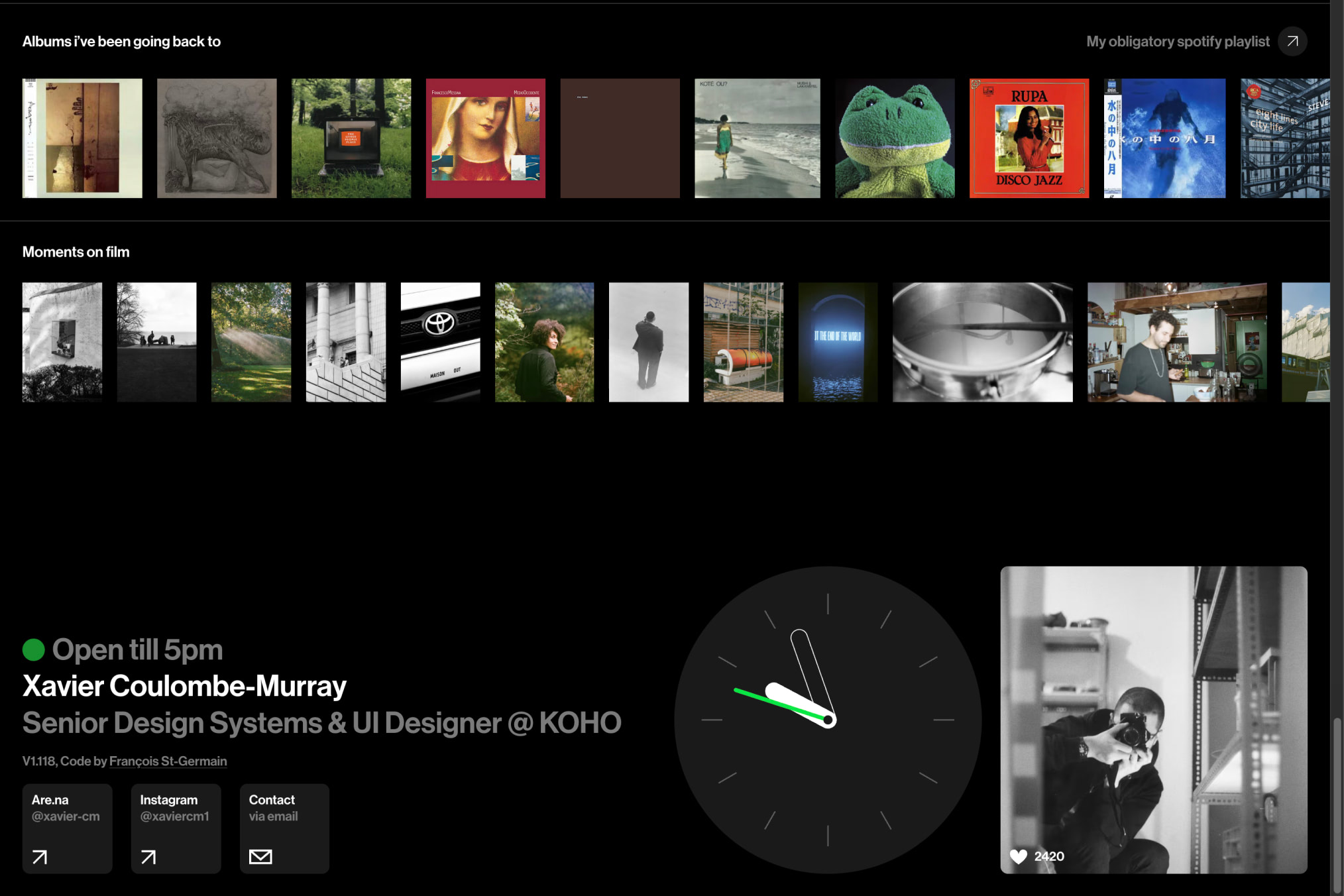Click the Koté Ou? beach album cover
Screen dimensions: 1344x896
pyautogui.click(x=757, y=138)
